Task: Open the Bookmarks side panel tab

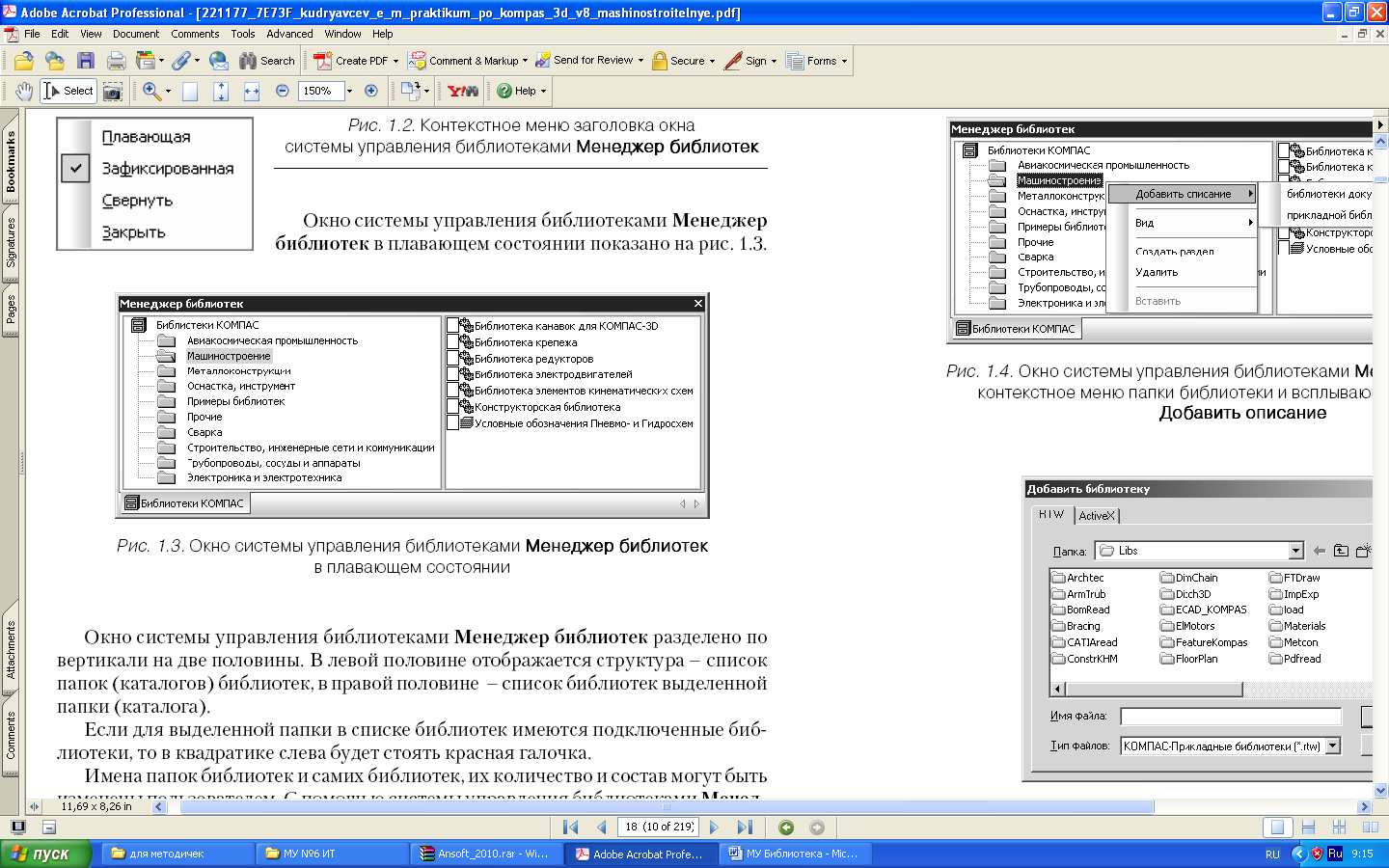Action: coord(11,161)
